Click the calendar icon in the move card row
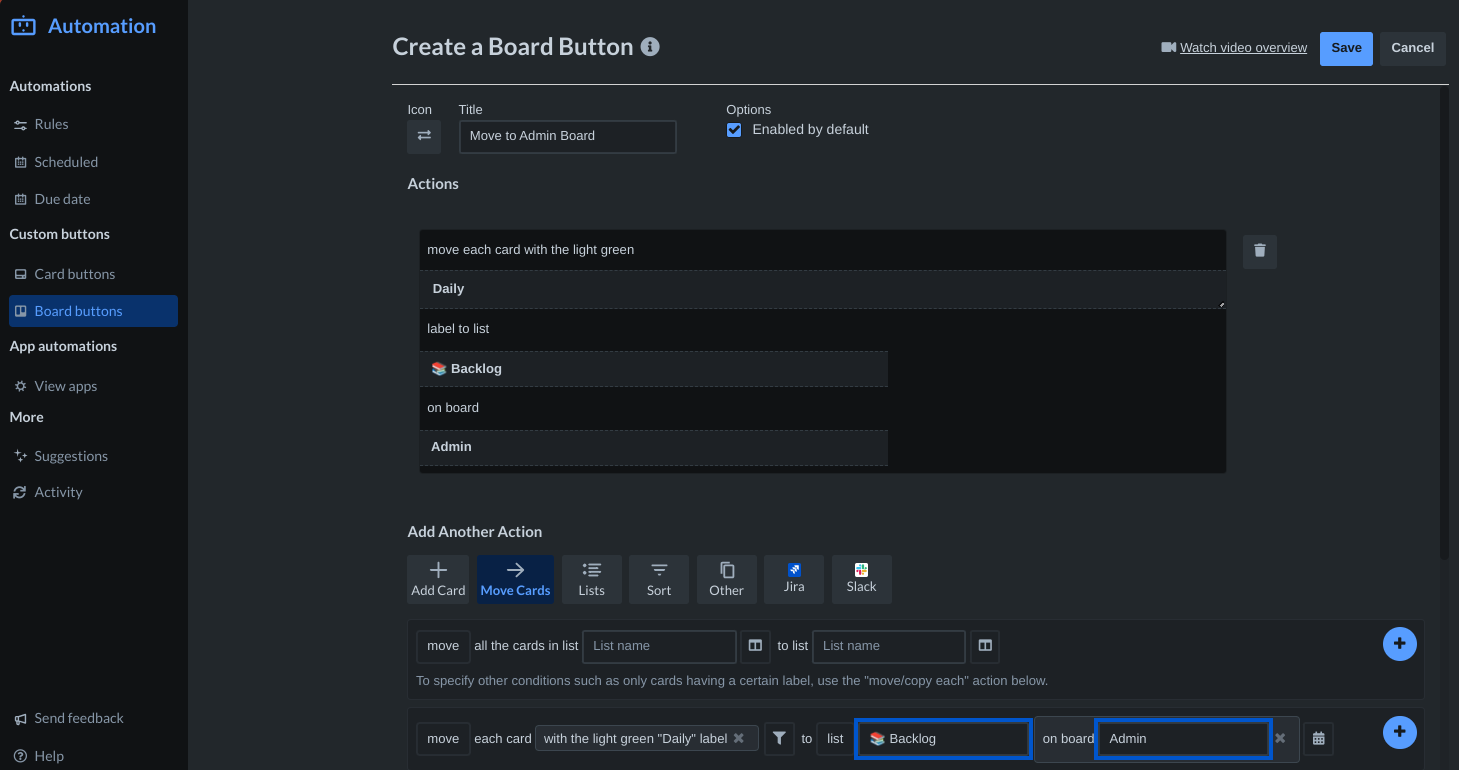1459x770 pixels. (x=1318, y=738)
